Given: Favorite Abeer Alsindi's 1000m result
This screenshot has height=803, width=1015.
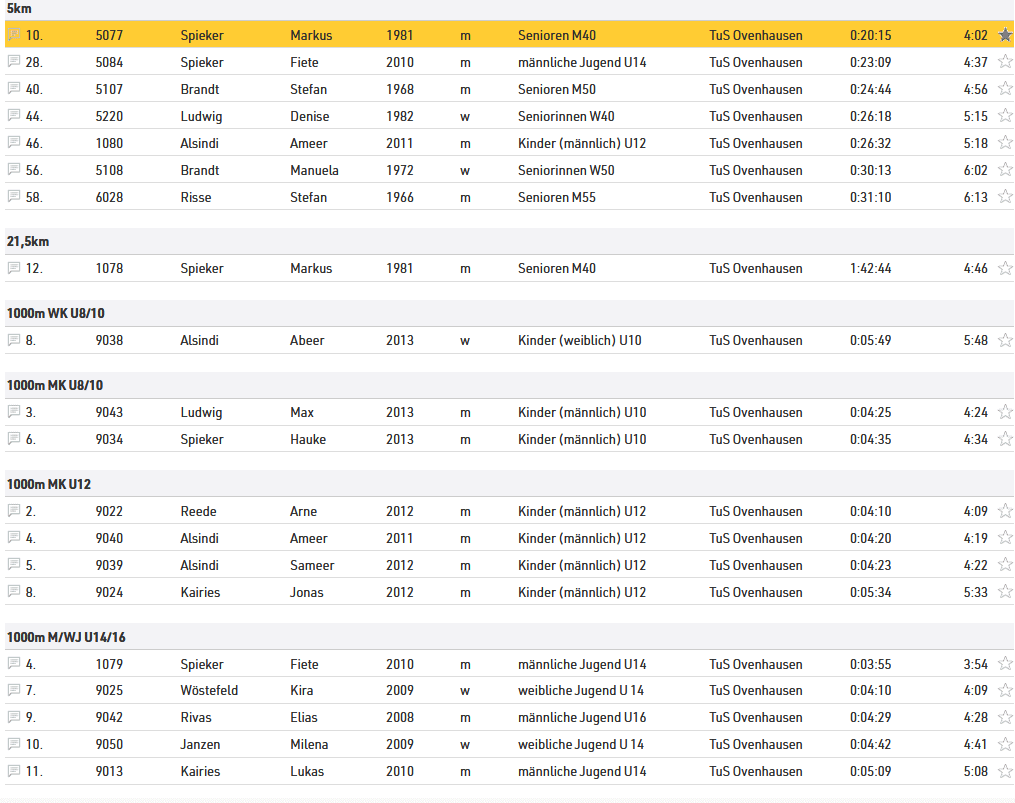Looking at the screenshot, I should pyautogui.click(x=1005, y=339).
